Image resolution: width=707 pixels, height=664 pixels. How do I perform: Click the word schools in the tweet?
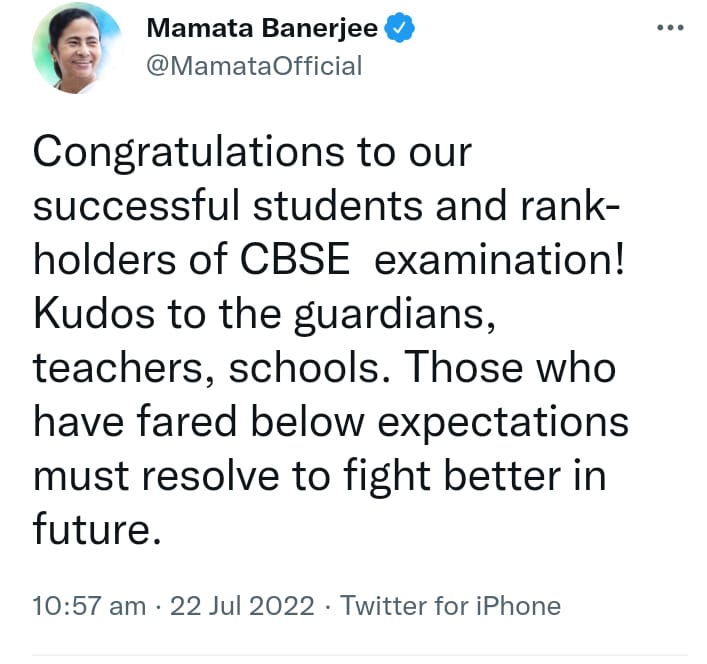click(x=305, y=367)
